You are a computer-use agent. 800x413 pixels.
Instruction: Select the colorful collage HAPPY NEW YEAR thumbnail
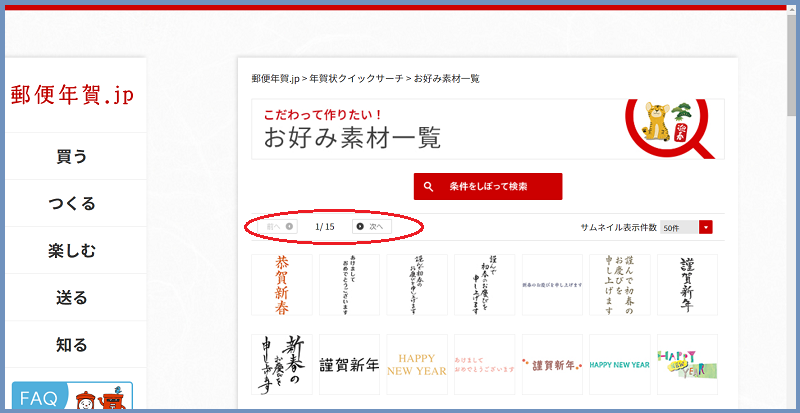coord(687,365)
